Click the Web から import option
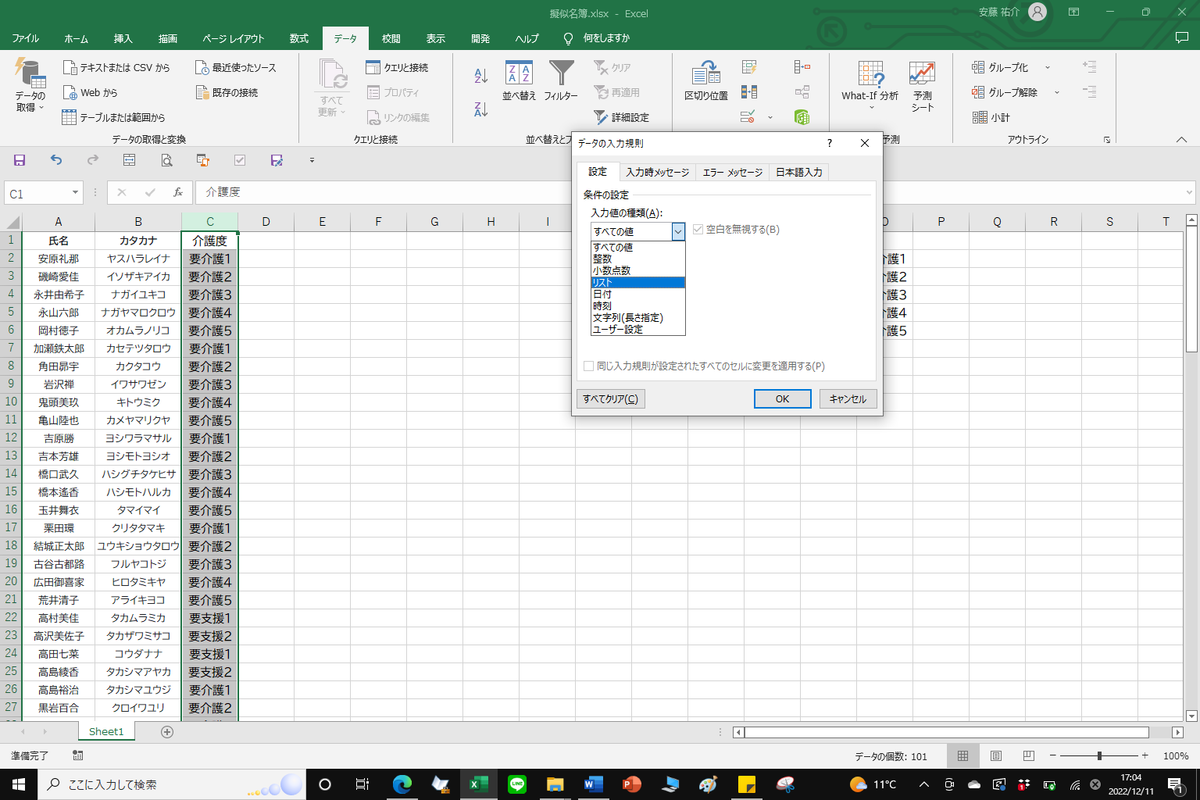This screenshot has width=1200, height=800. click(x=89, y=92)
